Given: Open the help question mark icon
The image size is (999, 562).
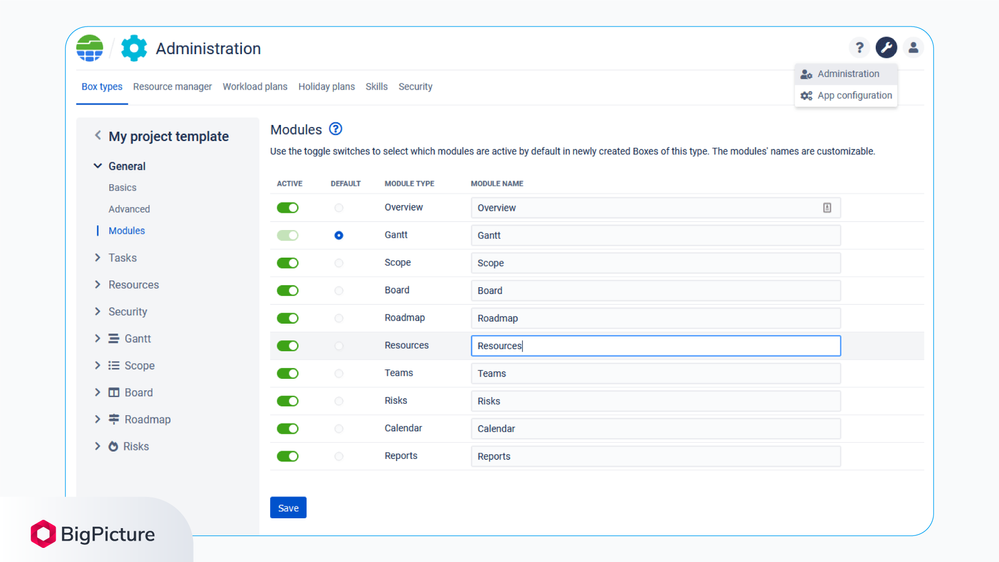Looking at the screenshot, I should (x=859, y=47).
